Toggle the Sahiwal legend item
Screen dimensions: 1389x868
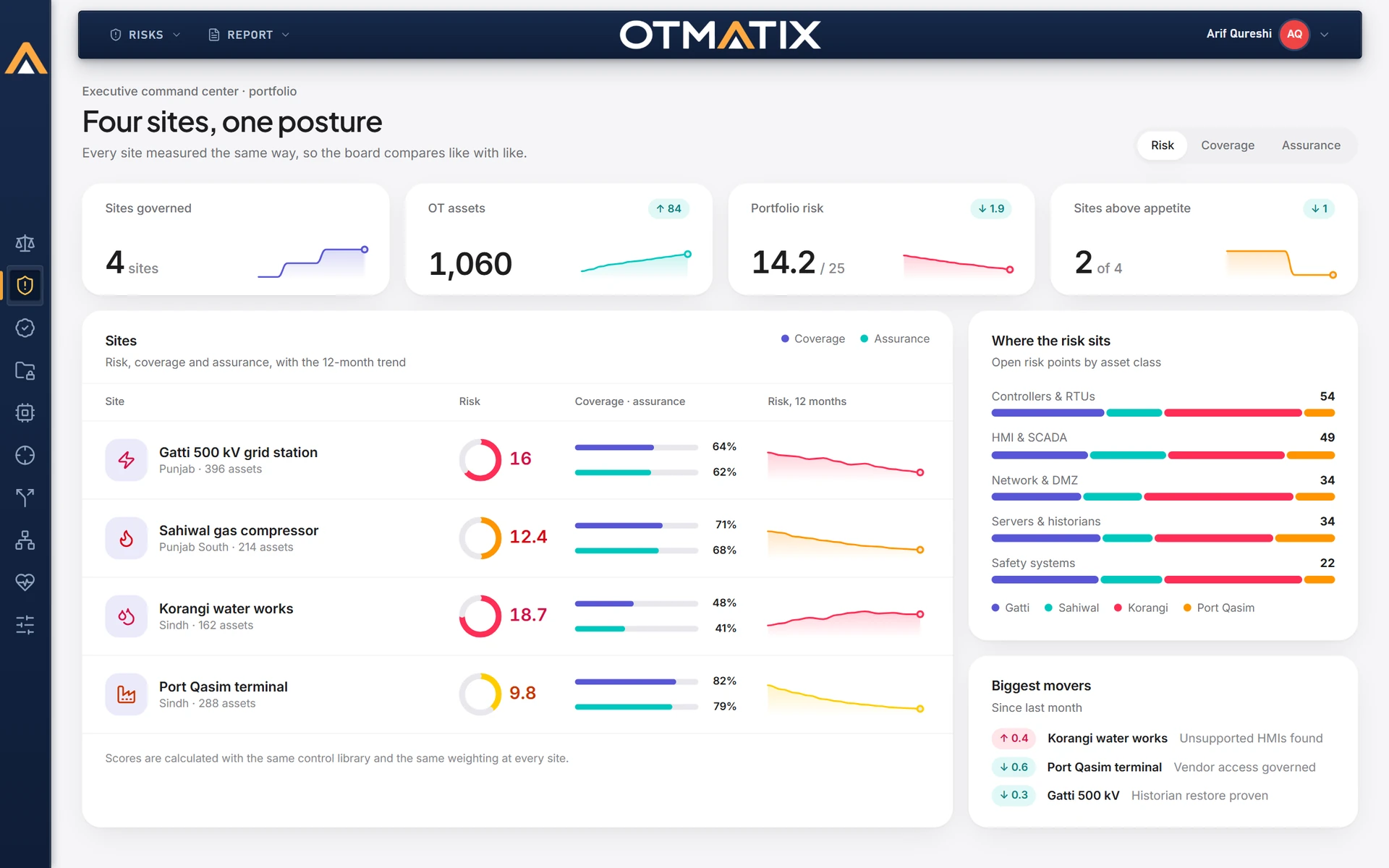[x=1072, y=608]
